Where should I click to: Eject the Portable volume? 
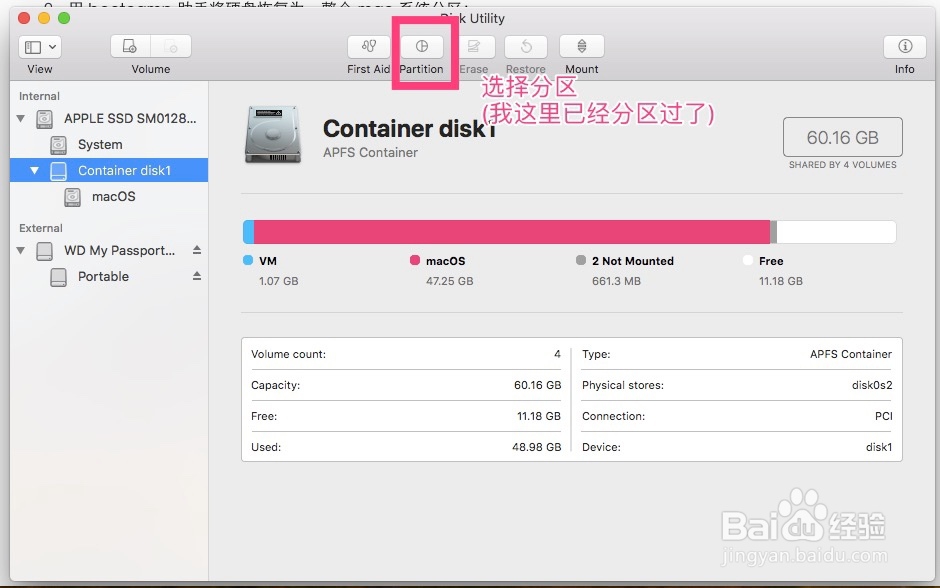197,276
